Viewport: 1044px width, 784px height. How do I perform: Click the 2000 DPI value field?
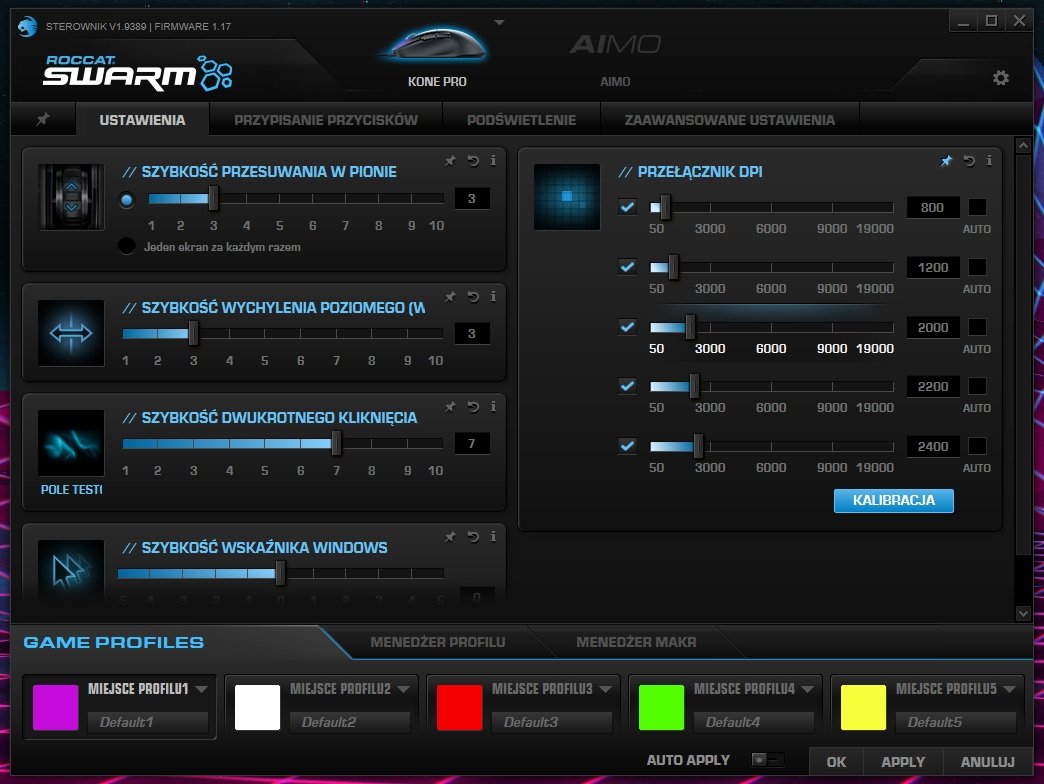pos(932,327)
